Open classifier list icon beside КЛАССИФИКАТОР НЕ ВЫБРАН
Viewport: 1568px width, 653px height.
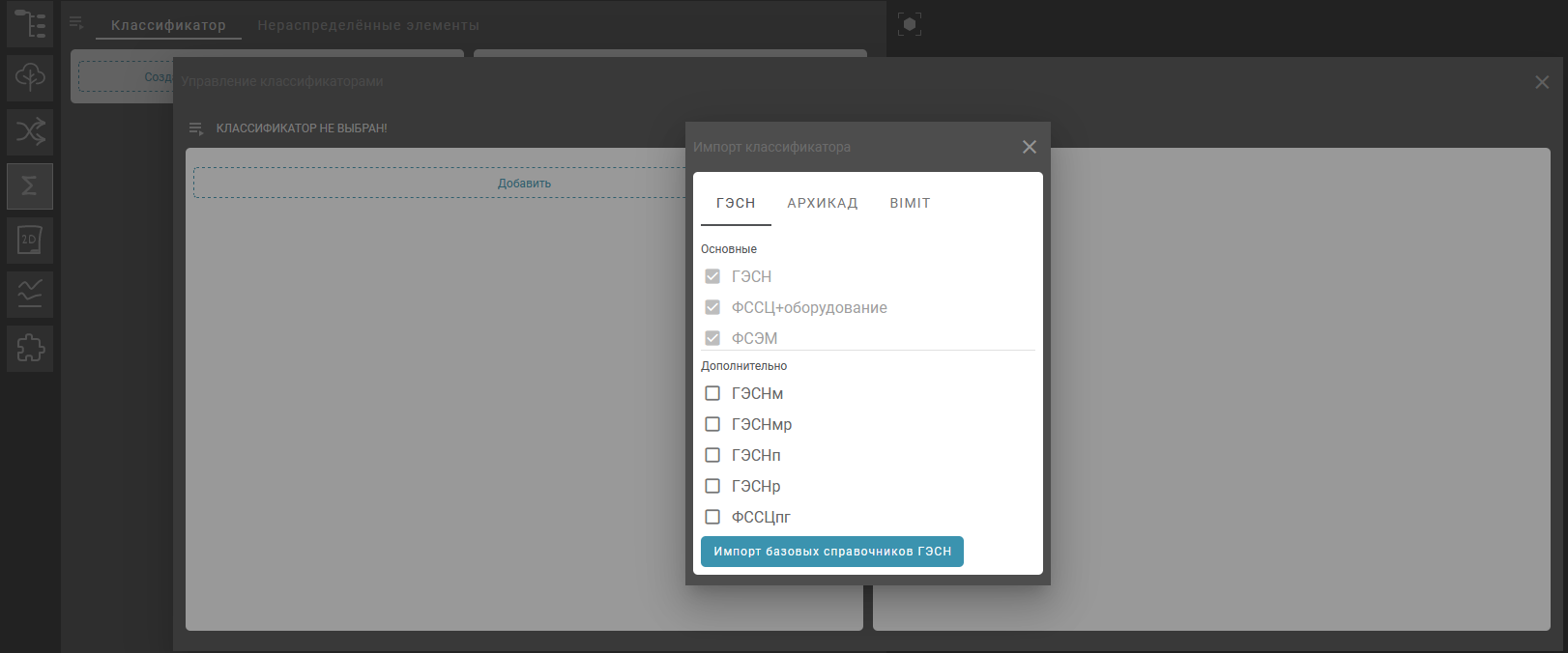click(196, 128)
